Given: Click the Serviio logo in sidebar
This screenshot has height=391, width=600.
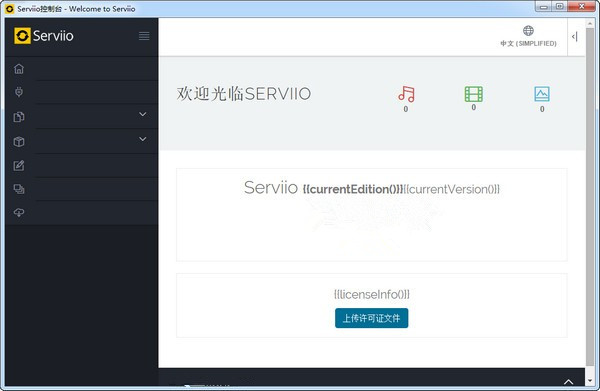Looking at the screenshot, I should pos(43,36).
